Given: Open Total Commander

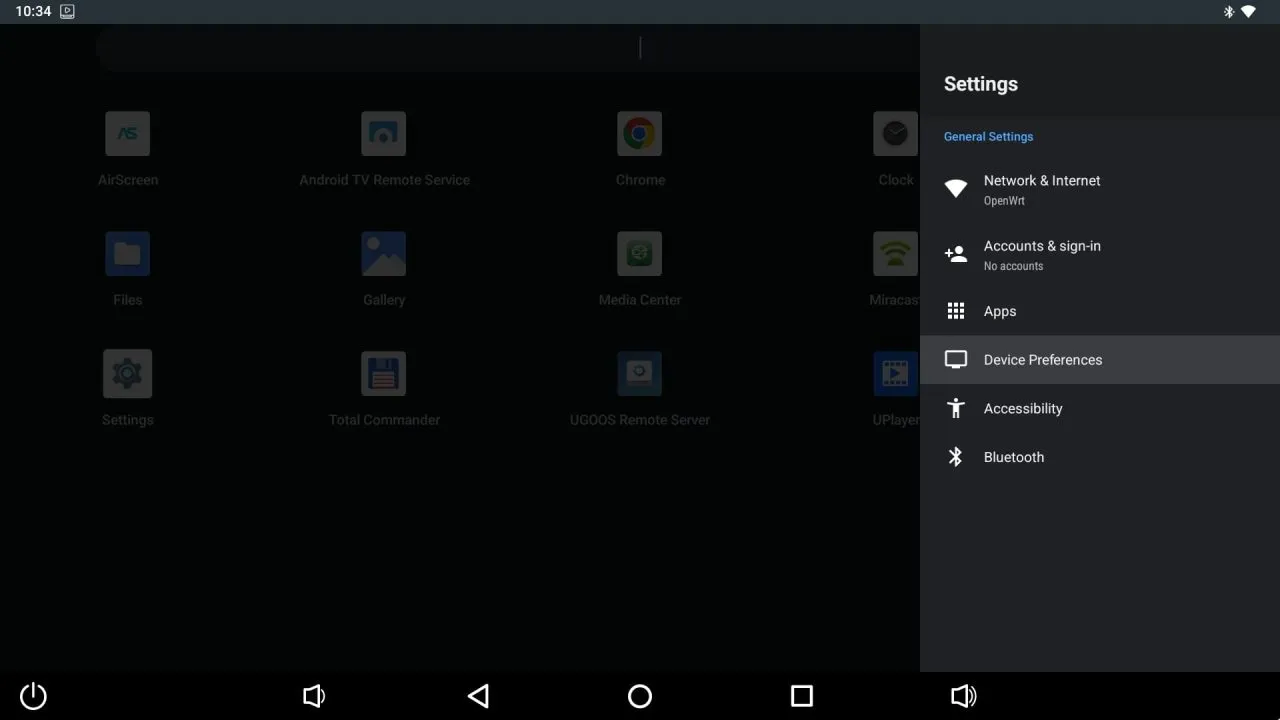Looking at the screenshot, I should 384,373.
